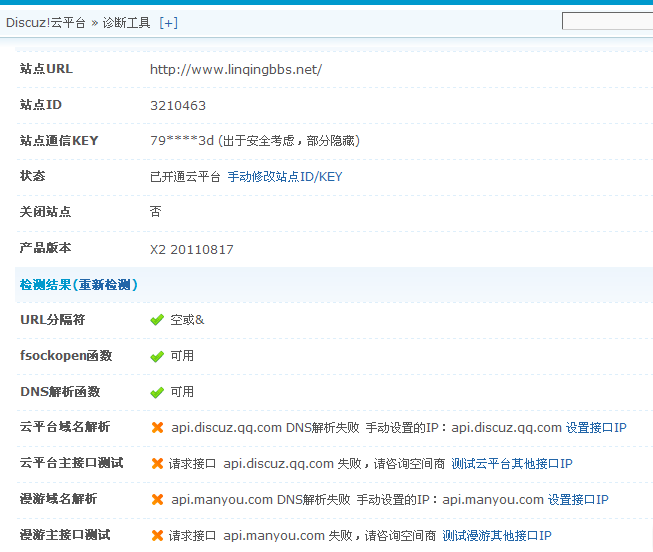Viewport: 653px width, 552px height.
Task: Click the 站点URL label
Action: click(46, 69)
